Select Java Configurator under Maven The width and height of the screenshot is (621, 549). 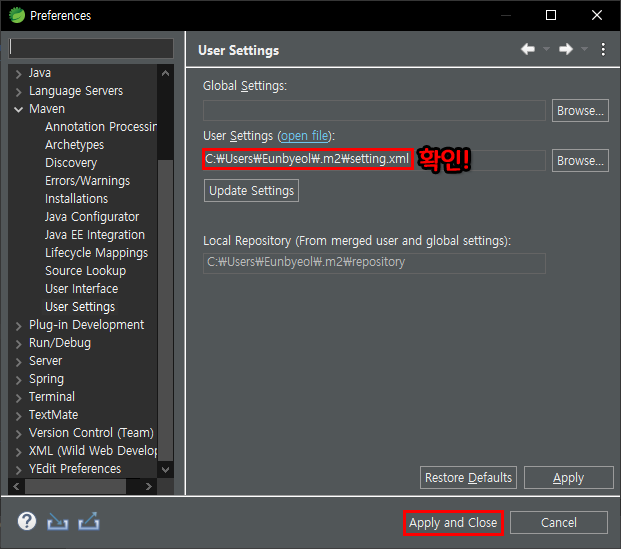click(x=92, y=217)
